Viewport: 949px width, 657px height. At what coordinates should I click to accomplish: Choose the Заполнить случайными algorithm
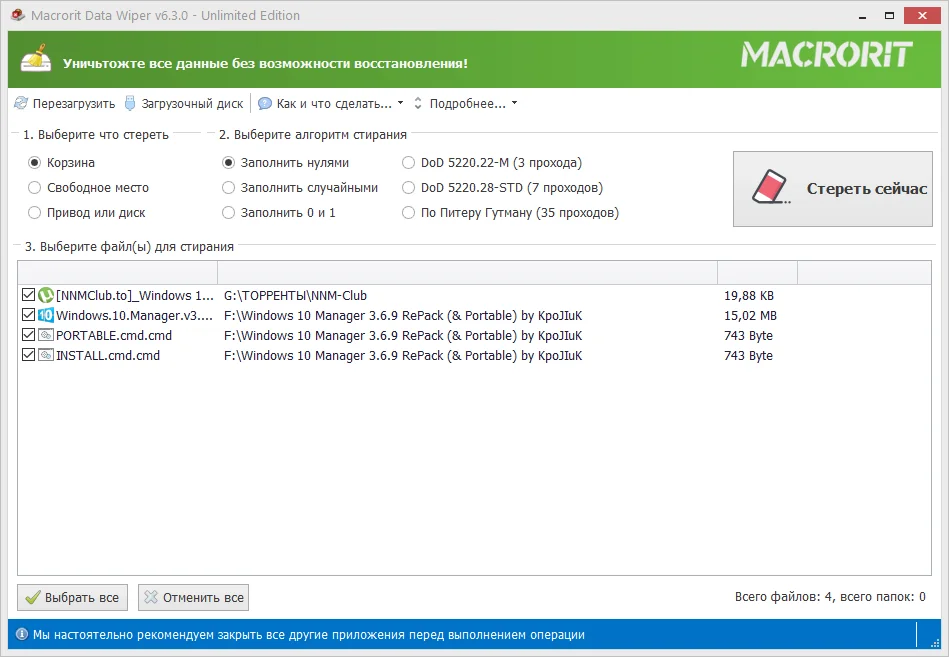click(x=228, y=188)
